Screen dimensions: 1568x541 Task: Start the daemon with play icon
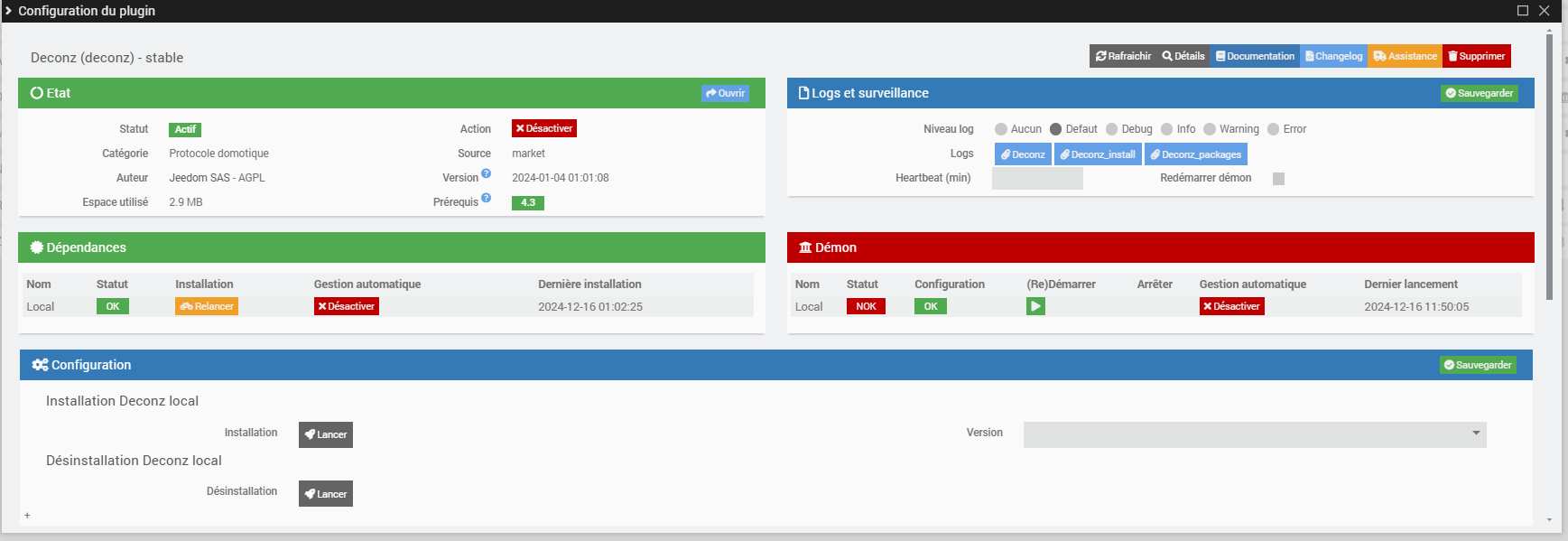pos(1035,306)
